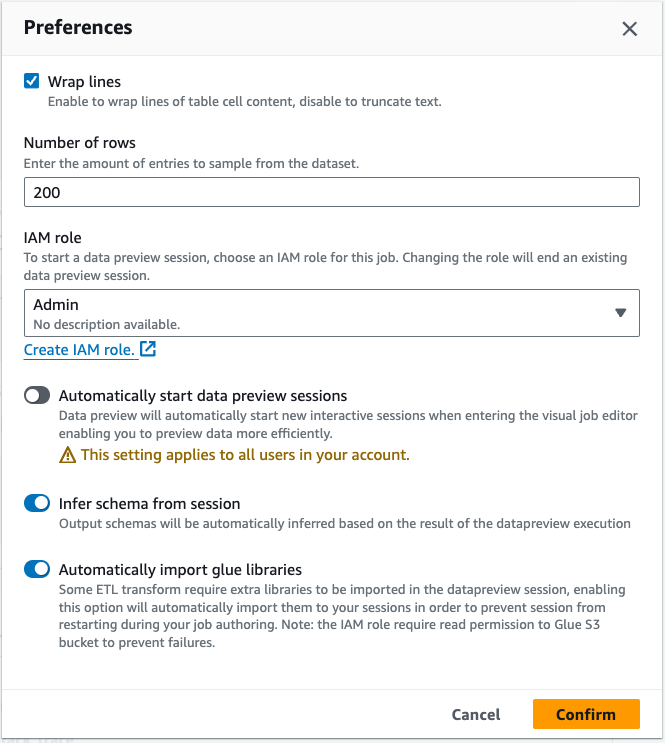665x743 pixels.
Task: Click the 'applies to all users' warning text
Action: (x=245, y=455)
